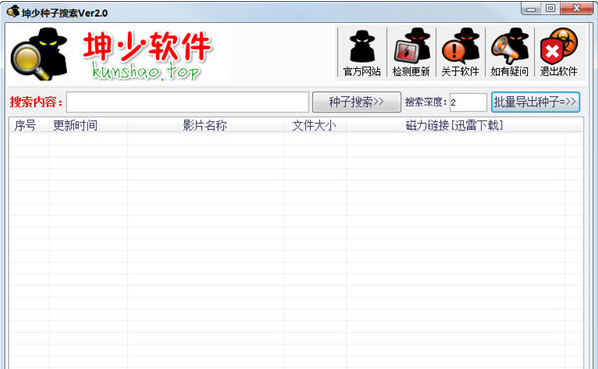Click the 磁力链接[迅雷下载] column header
This screenshot has height=369, width=598.
(x=455, y=125)
